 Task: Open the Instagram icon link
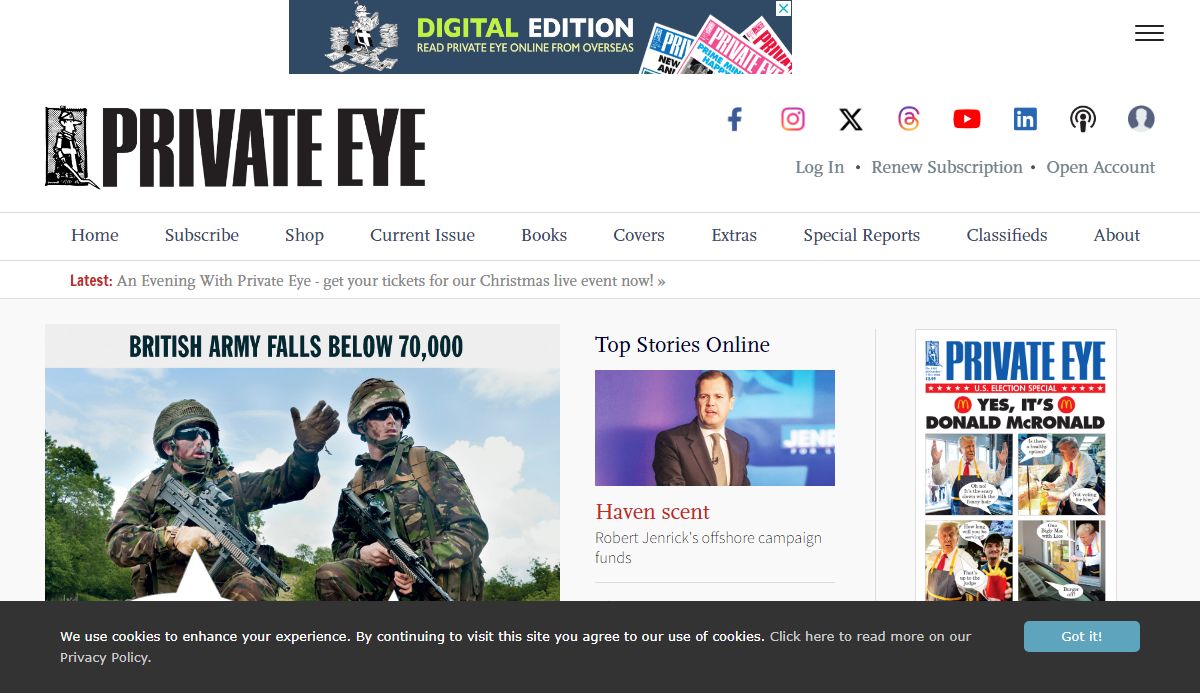[793, 120]
